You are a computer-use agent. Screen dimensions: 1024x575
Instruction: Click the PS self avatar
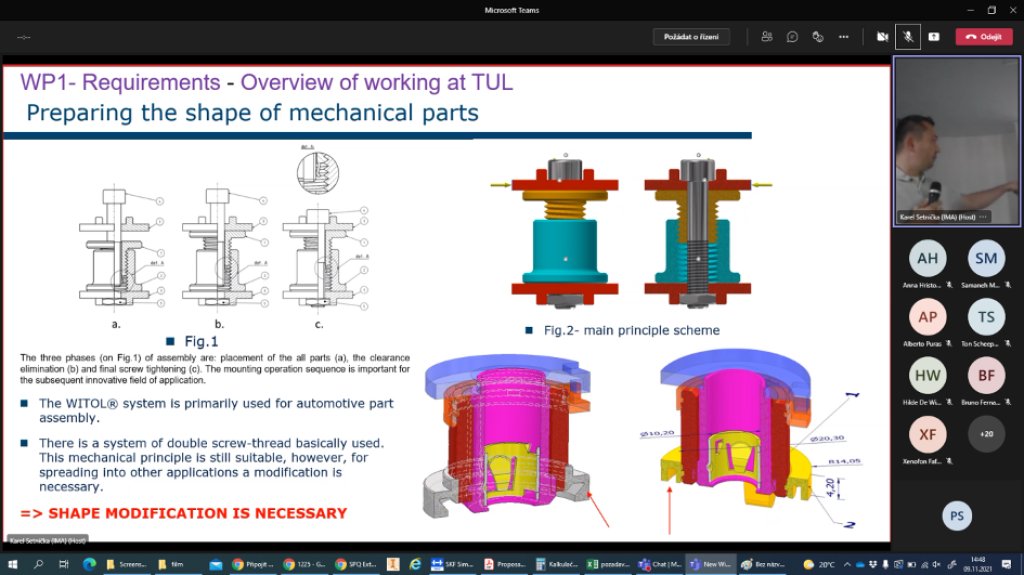point(956,515)
